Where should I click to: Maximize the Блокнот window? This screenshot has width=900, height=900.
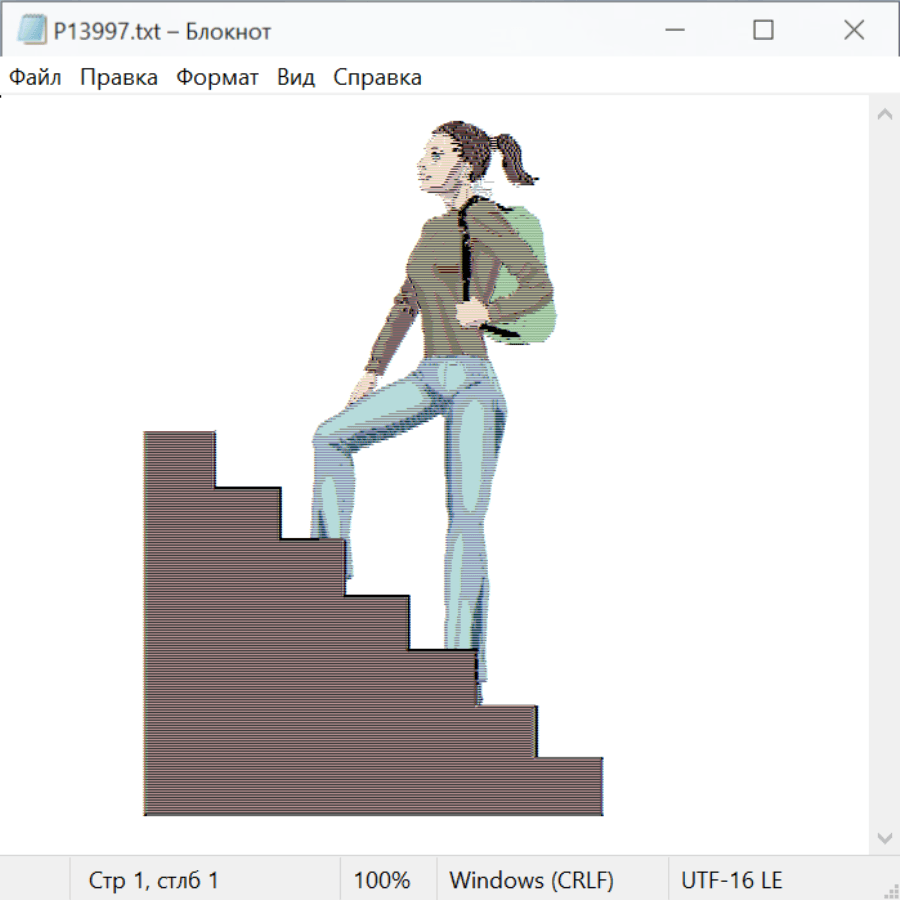tap(763, 31)
